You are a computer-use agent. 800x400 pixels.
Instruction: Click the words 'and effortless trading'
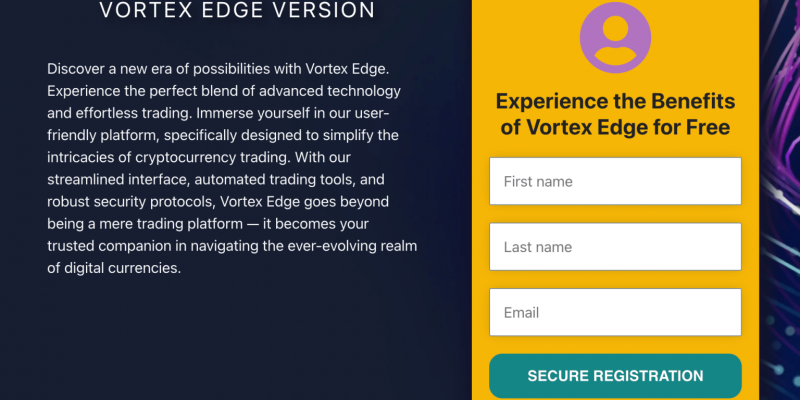pyautogui.click(x=121, y=113)
